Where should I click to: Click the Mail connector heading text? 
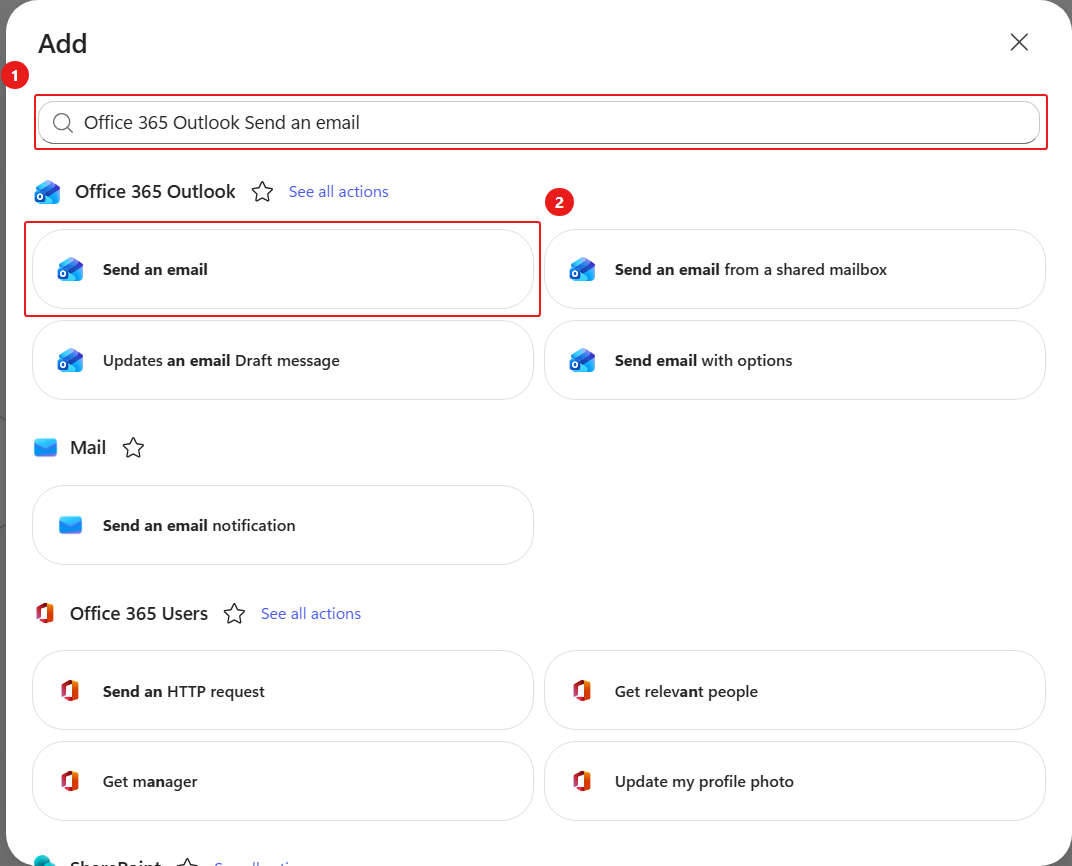88,448
